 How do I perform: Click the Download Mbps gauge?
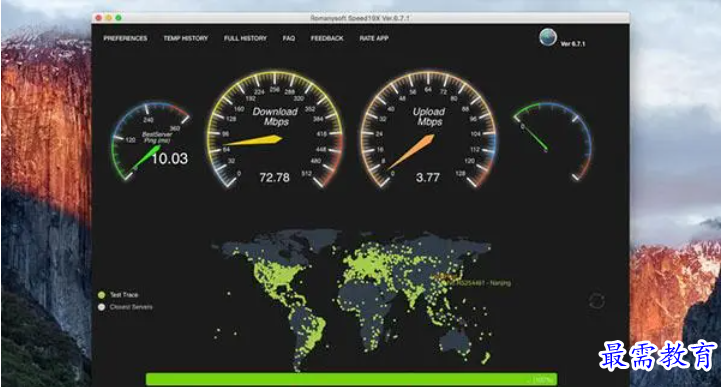275,129
